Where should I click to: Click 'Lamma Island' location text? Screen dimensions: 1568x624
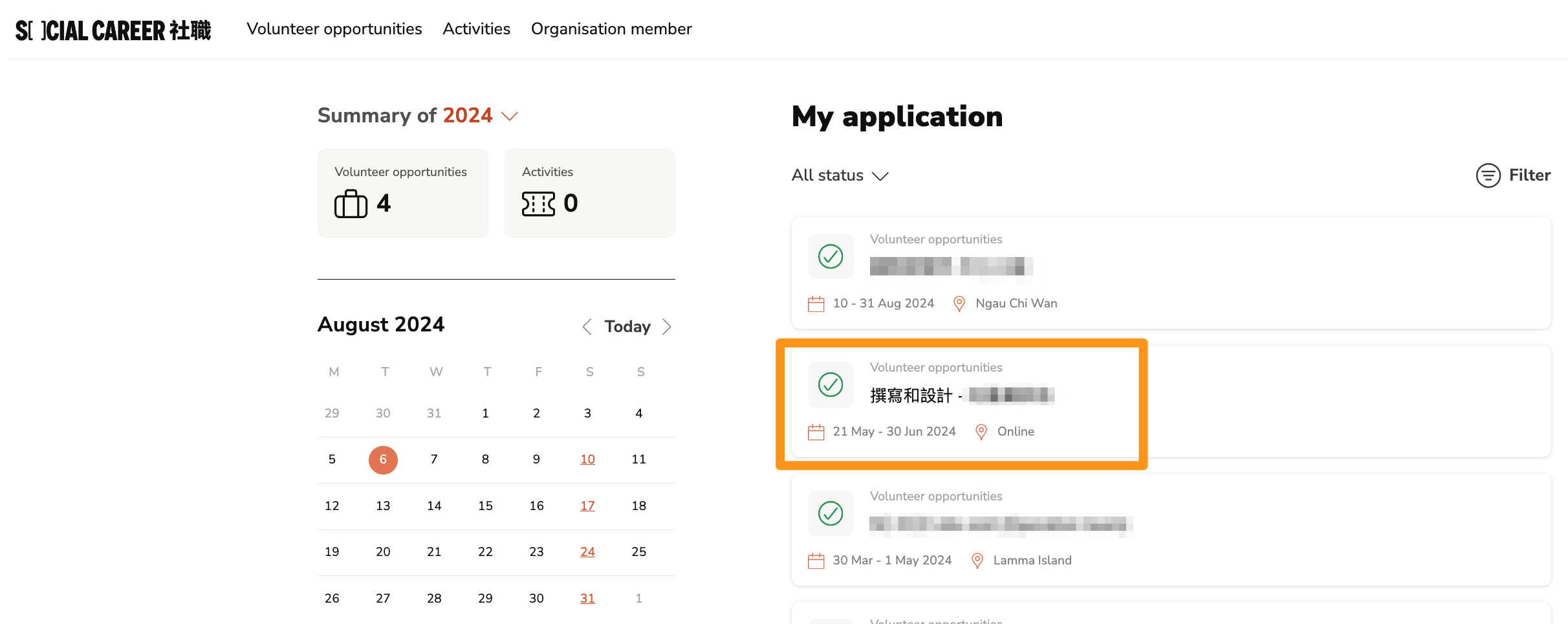tap(1032, 561)
